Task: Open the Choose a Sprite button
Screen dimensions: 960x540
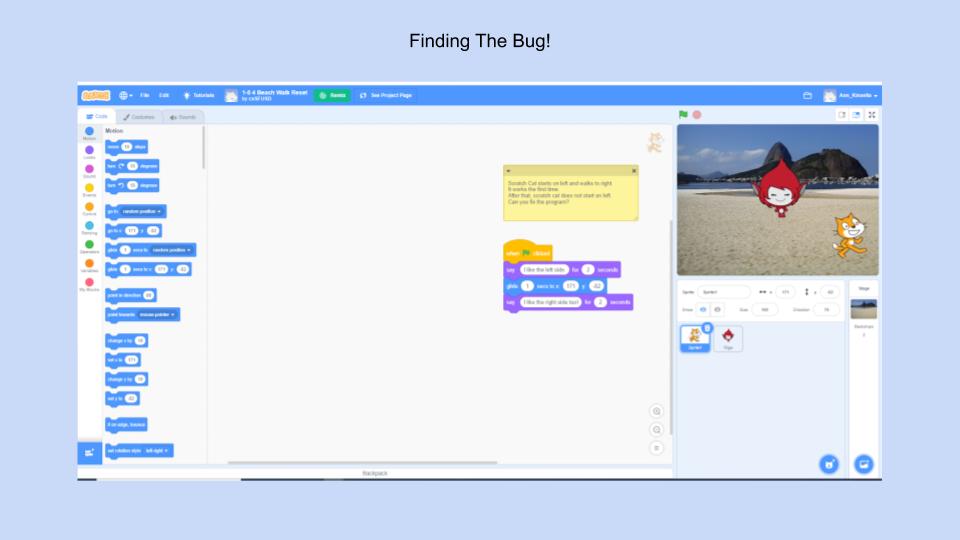Action: coord(828,464)
